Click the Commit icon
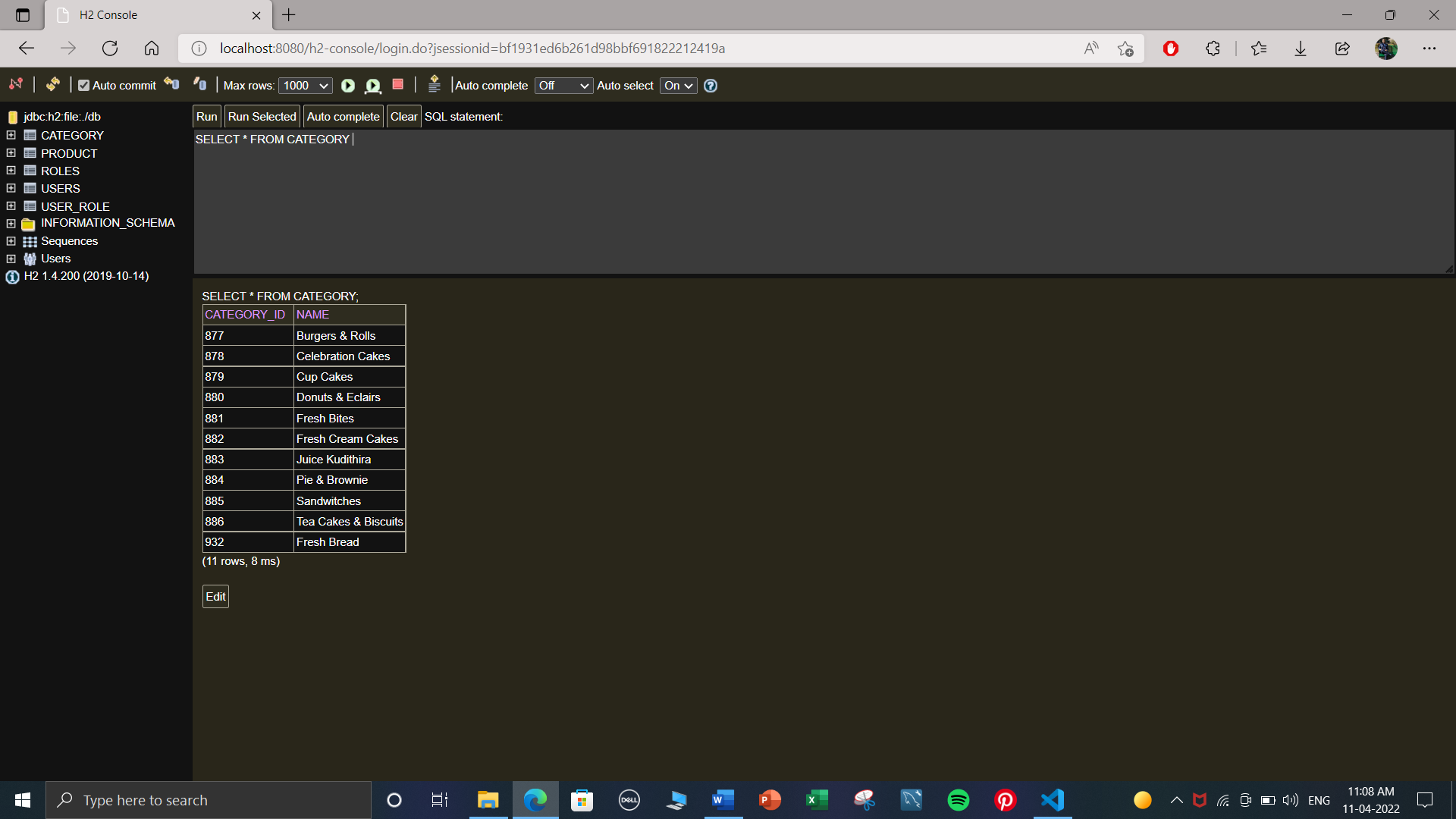1456x819 pixels. tap(200, 84)
